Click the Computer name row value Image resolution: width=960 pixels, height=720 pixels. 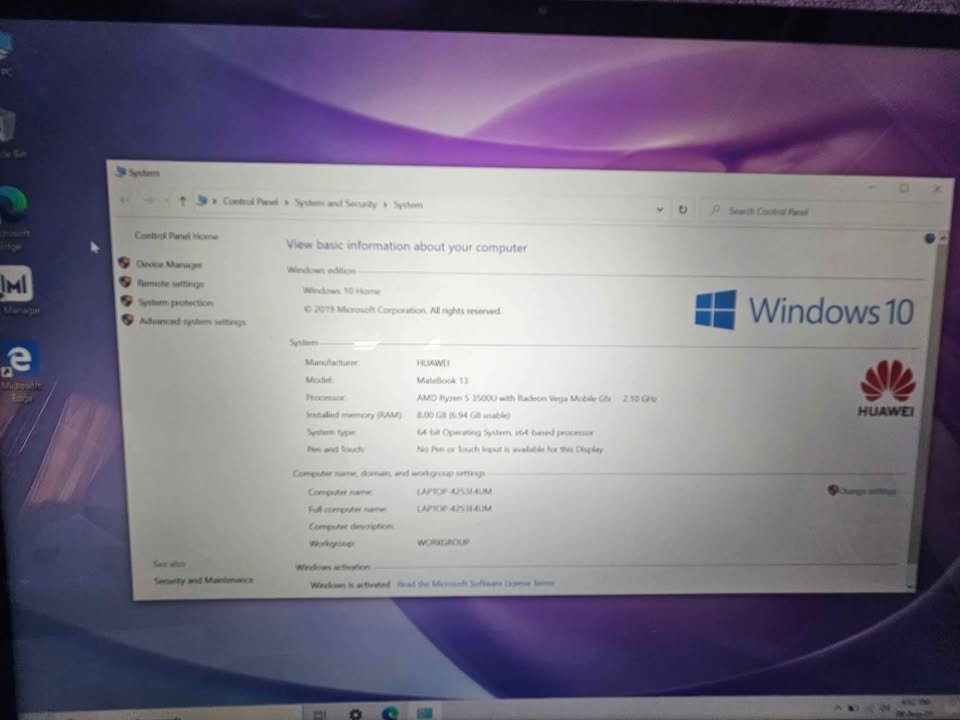(x=454, y=491)
